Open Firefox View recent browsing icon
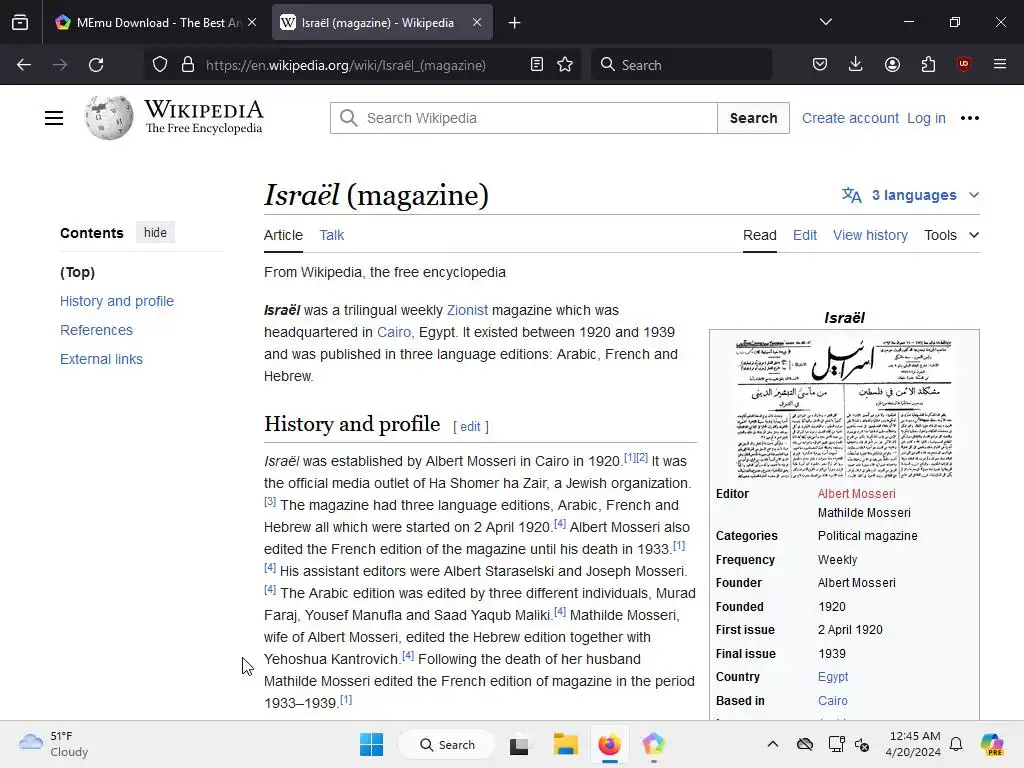 pyautogui.click(x=20, y=23)
